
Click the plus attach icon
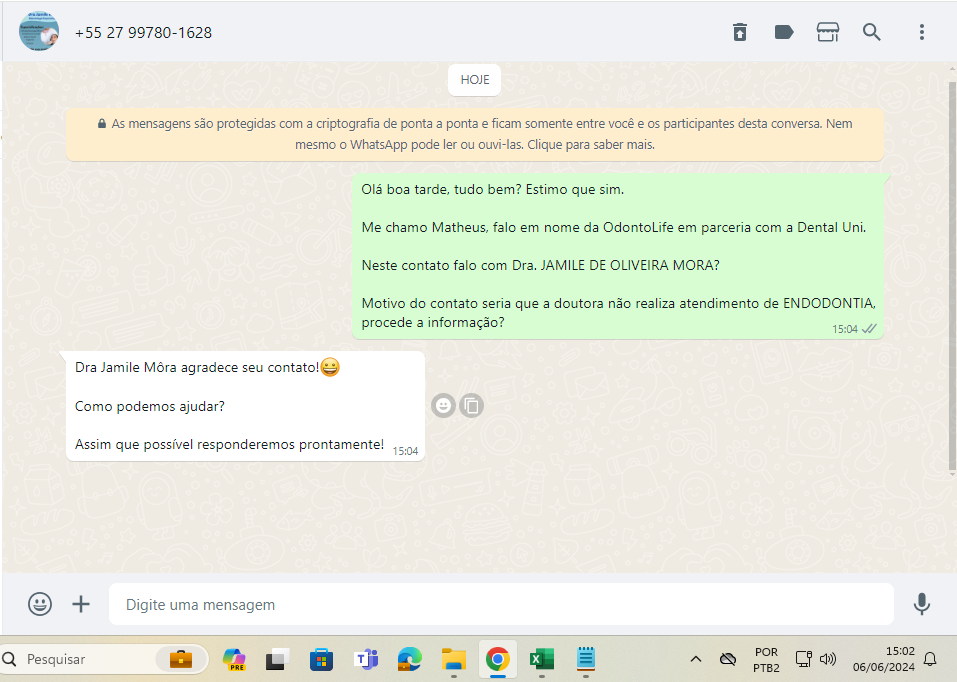click(x=81, y=604)
